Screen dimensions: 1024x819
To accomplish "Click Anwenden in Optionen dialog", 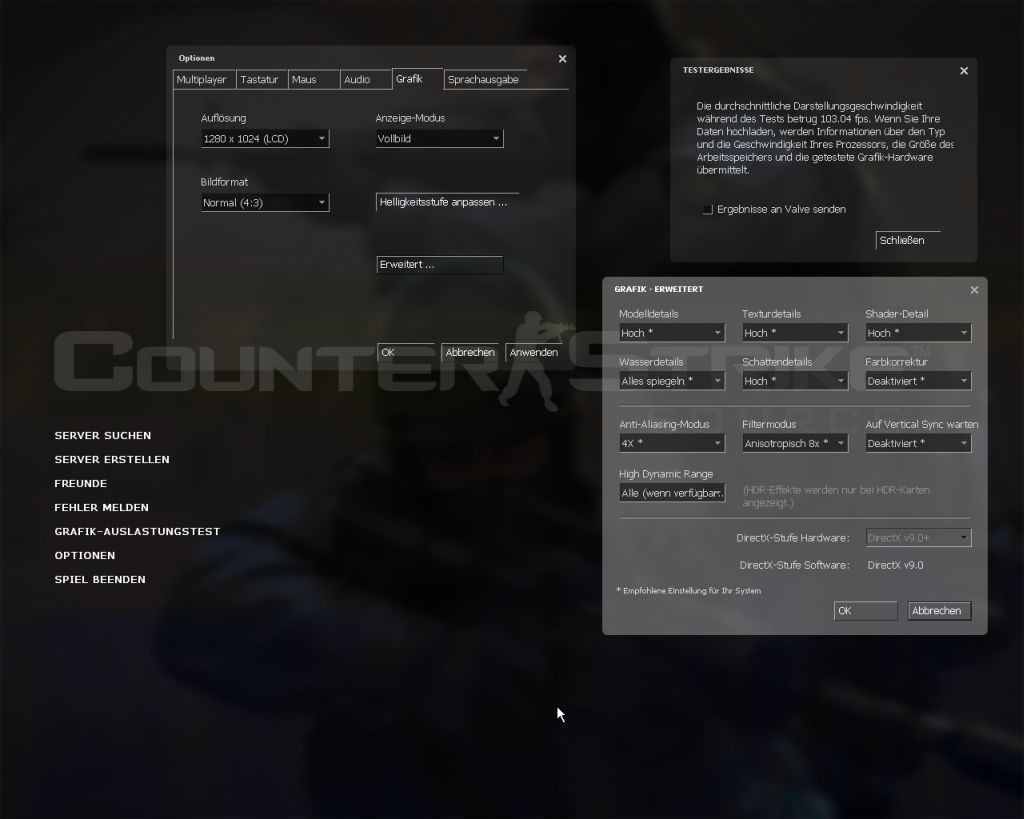I will pos(534,353).
